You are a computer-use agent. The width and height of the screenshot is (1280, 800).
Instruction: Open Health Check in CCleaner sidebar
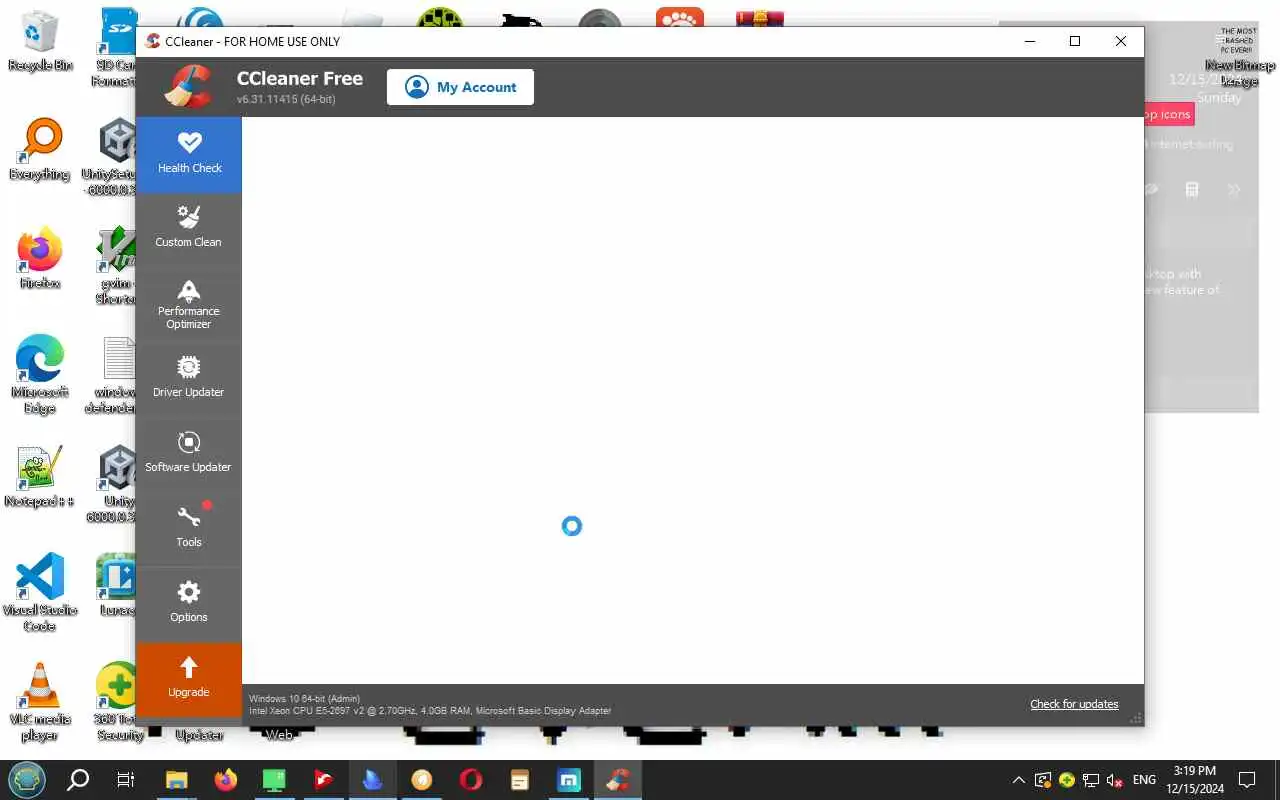[188, 154]
